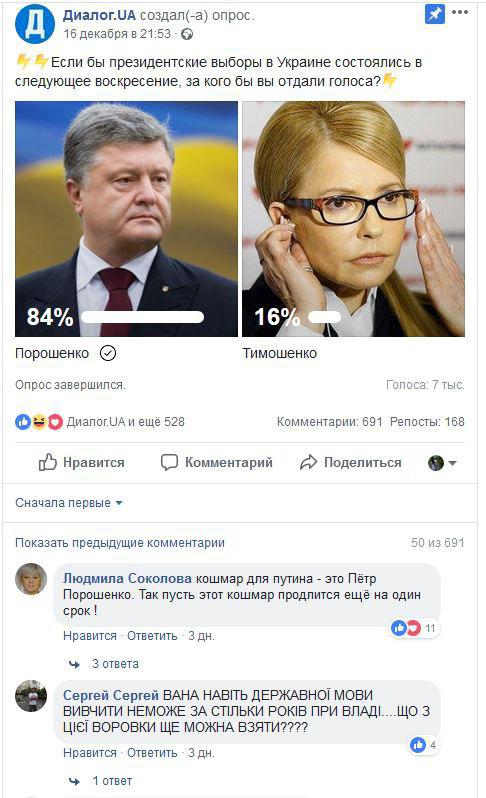Click the globe public audience icon
Image resolution: width=486 pixels, height=798 pixels.
pyautogui.click(x=187, y=34)
